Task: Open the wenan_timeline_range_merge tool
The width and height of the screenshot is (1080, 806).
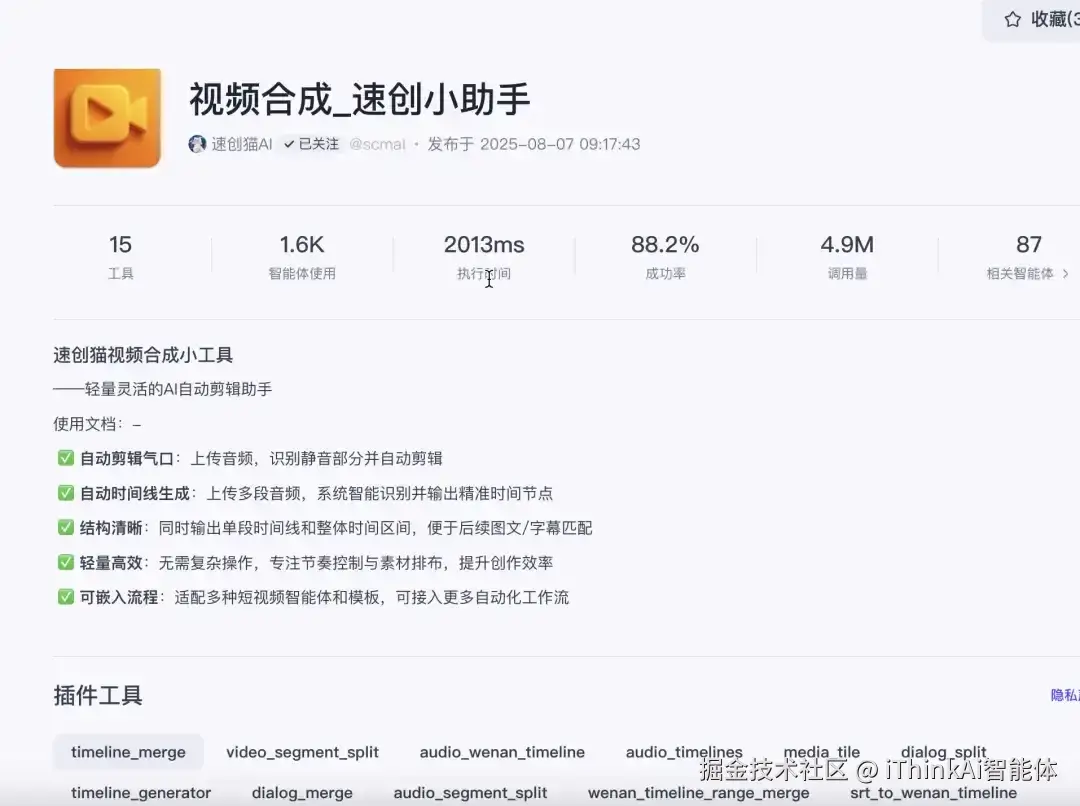Action: [698, 793]
